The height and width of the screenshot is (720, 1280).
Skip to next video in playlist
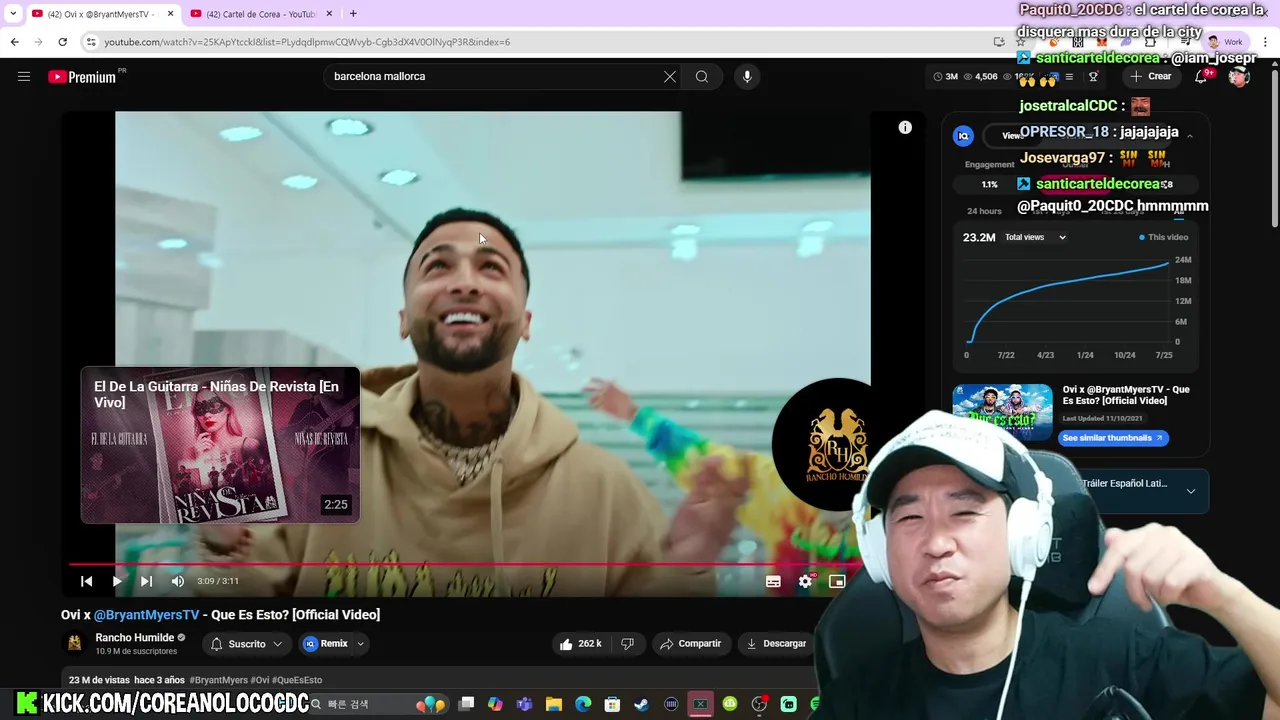[147, 581]
